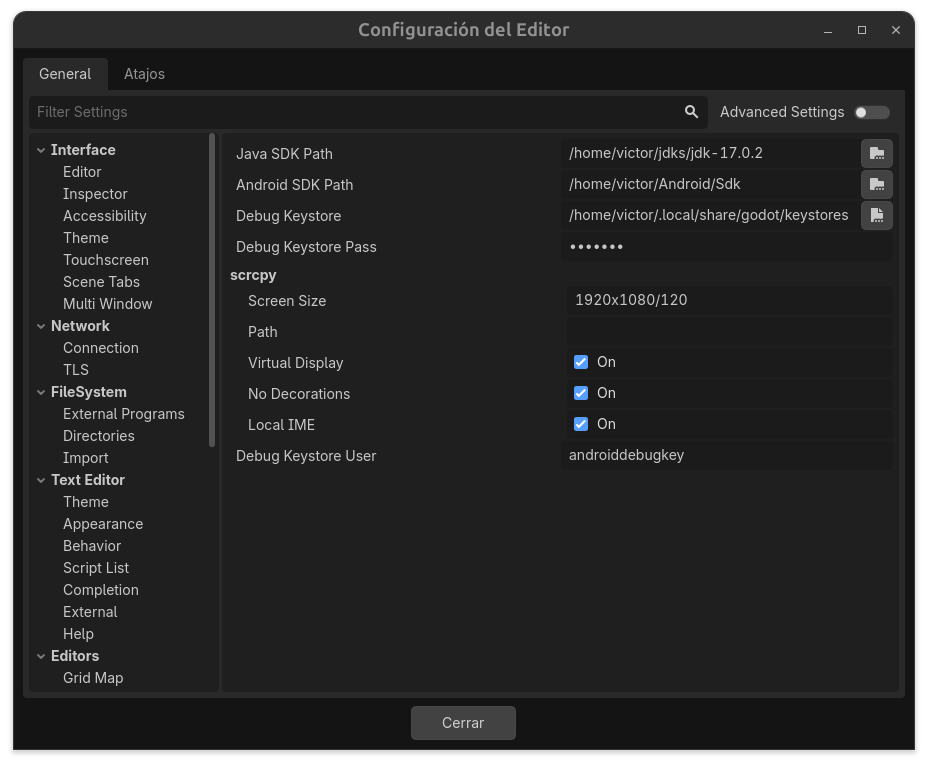
Task: Click the Filter Settings search field
Action: (300, 112)
